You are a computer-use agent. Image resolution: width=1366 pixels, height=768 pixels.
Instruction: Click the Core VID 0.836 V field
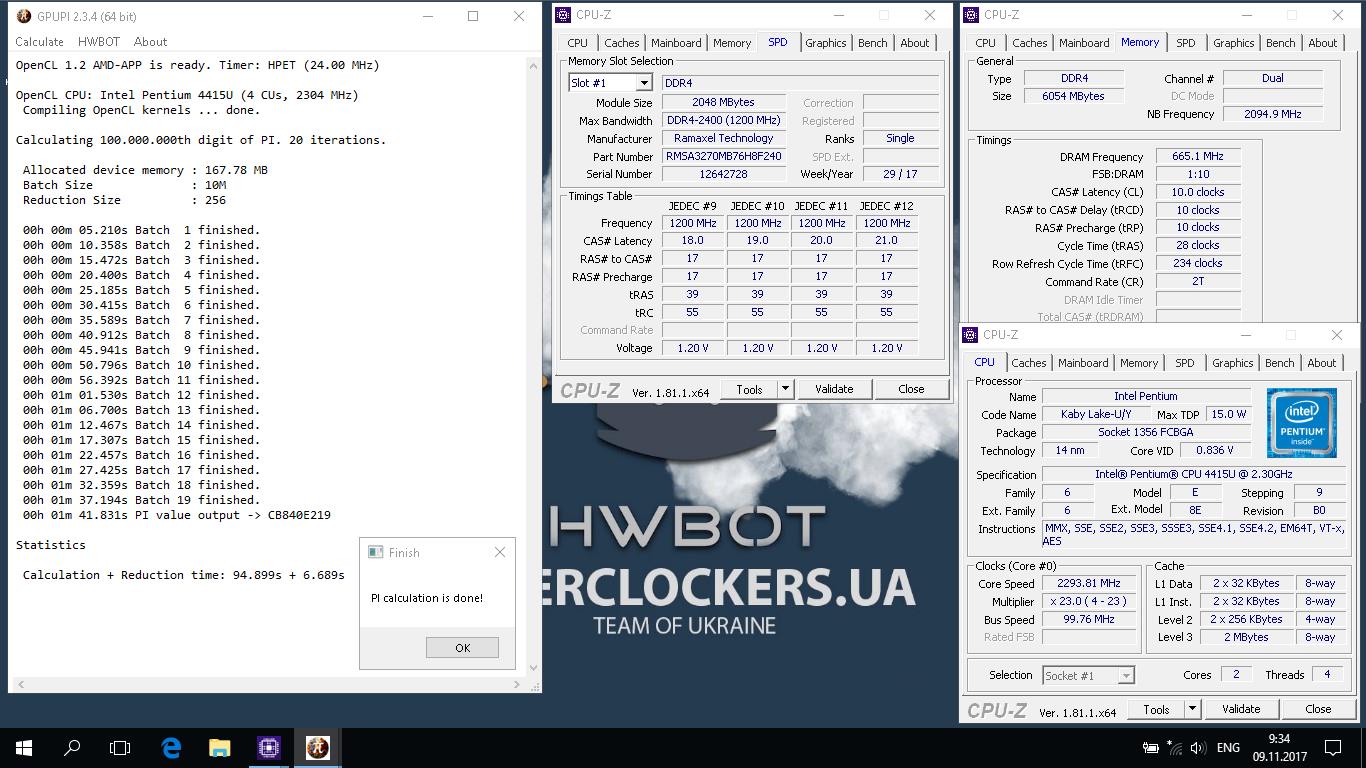point(1215,451)
